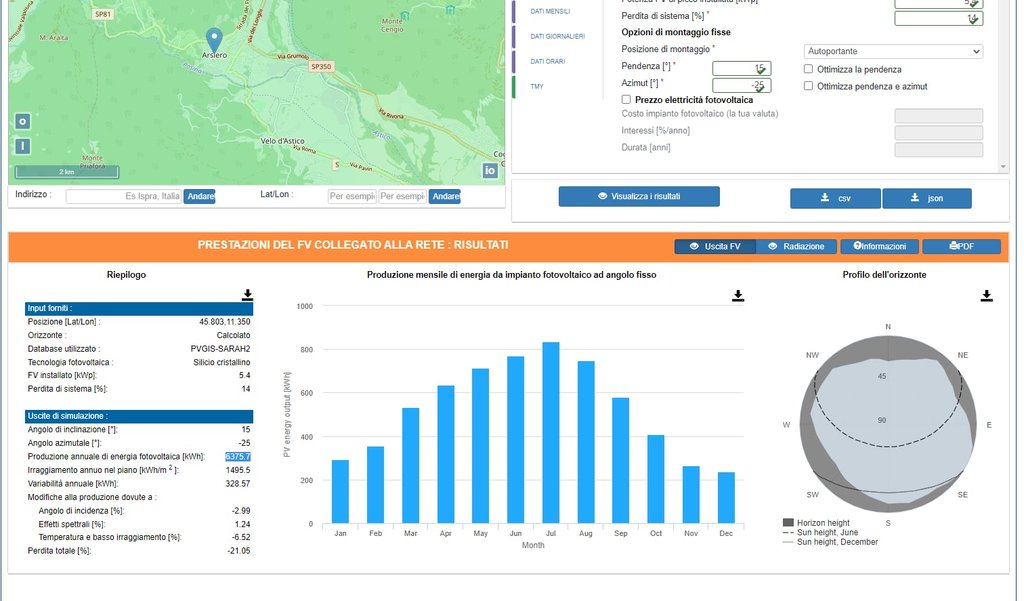Click the blue location marker on Arsiero
This screenshot has height=601, width=1024.
tap(213, 39)
